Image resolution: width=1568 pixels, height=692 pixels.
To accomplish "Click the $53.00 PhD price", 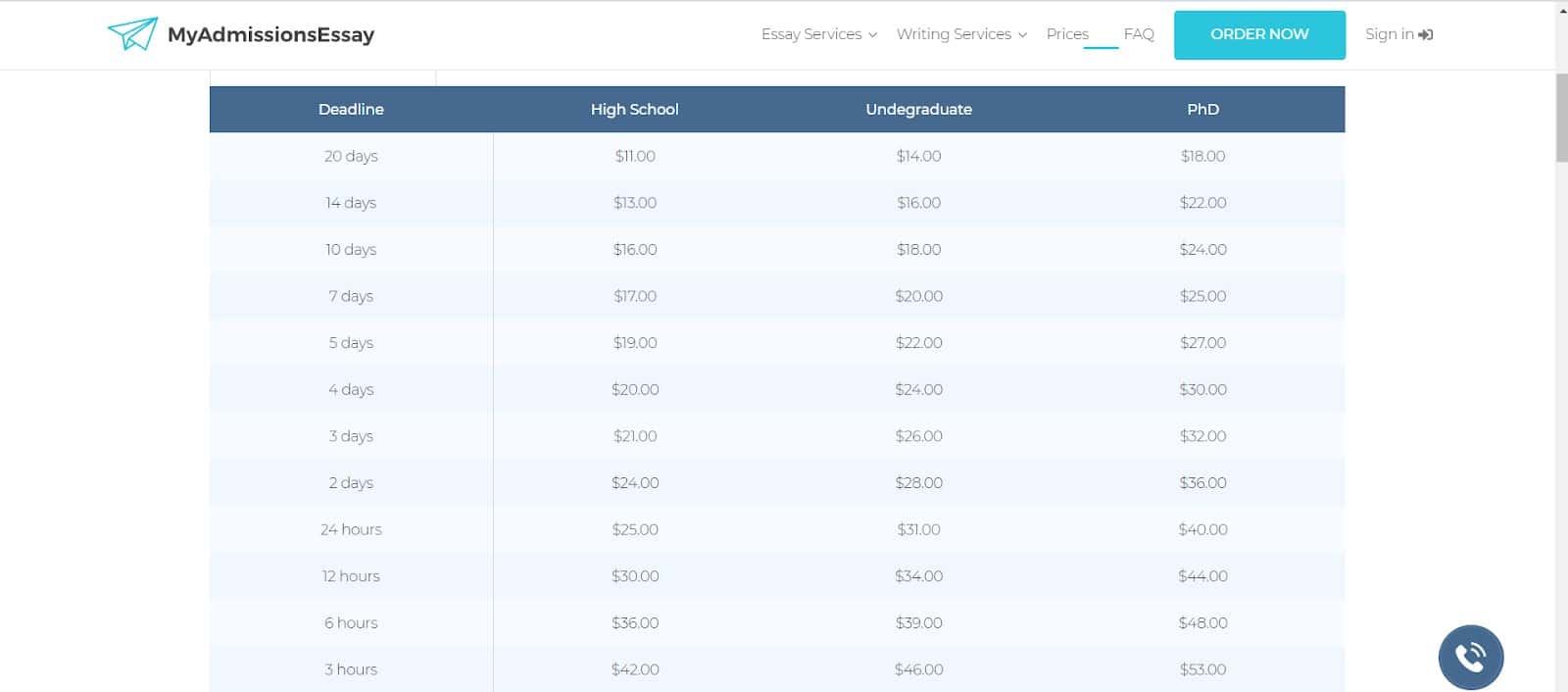I will click(x=1202, y=669).
